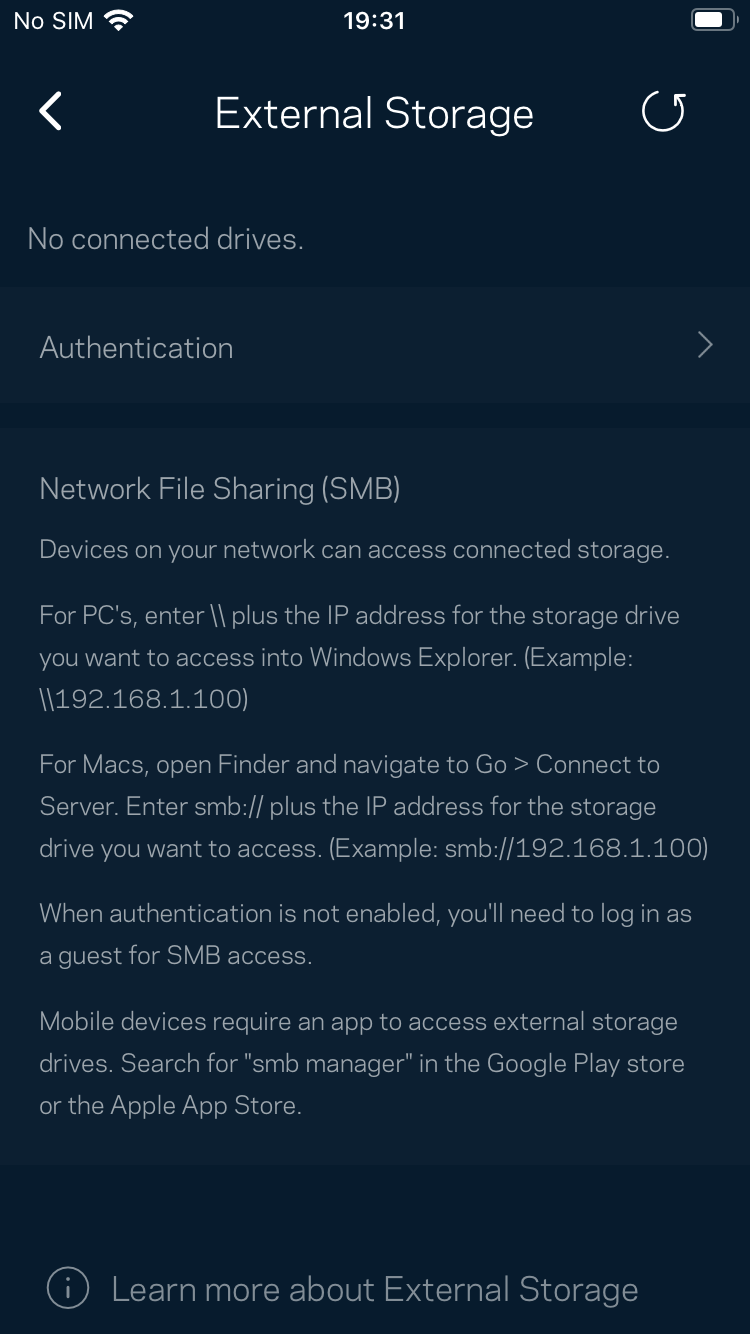Tap the Network File Sharing (SMB) heading

pos(220,488)
